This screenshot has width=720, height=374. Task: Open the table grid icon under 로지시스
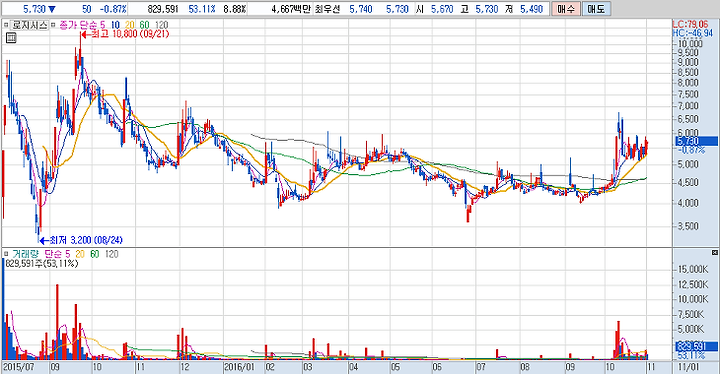[x=11, y=38]
